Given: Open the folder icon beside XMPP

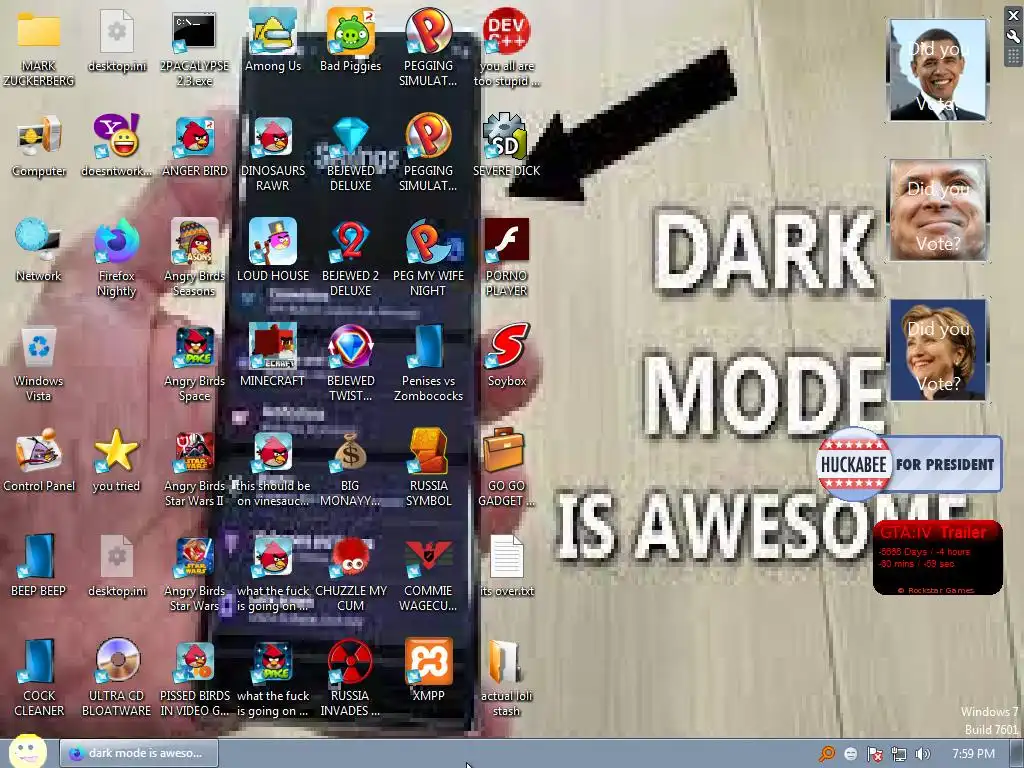Looking at the screenshot, I should click(x=507, y=679).
